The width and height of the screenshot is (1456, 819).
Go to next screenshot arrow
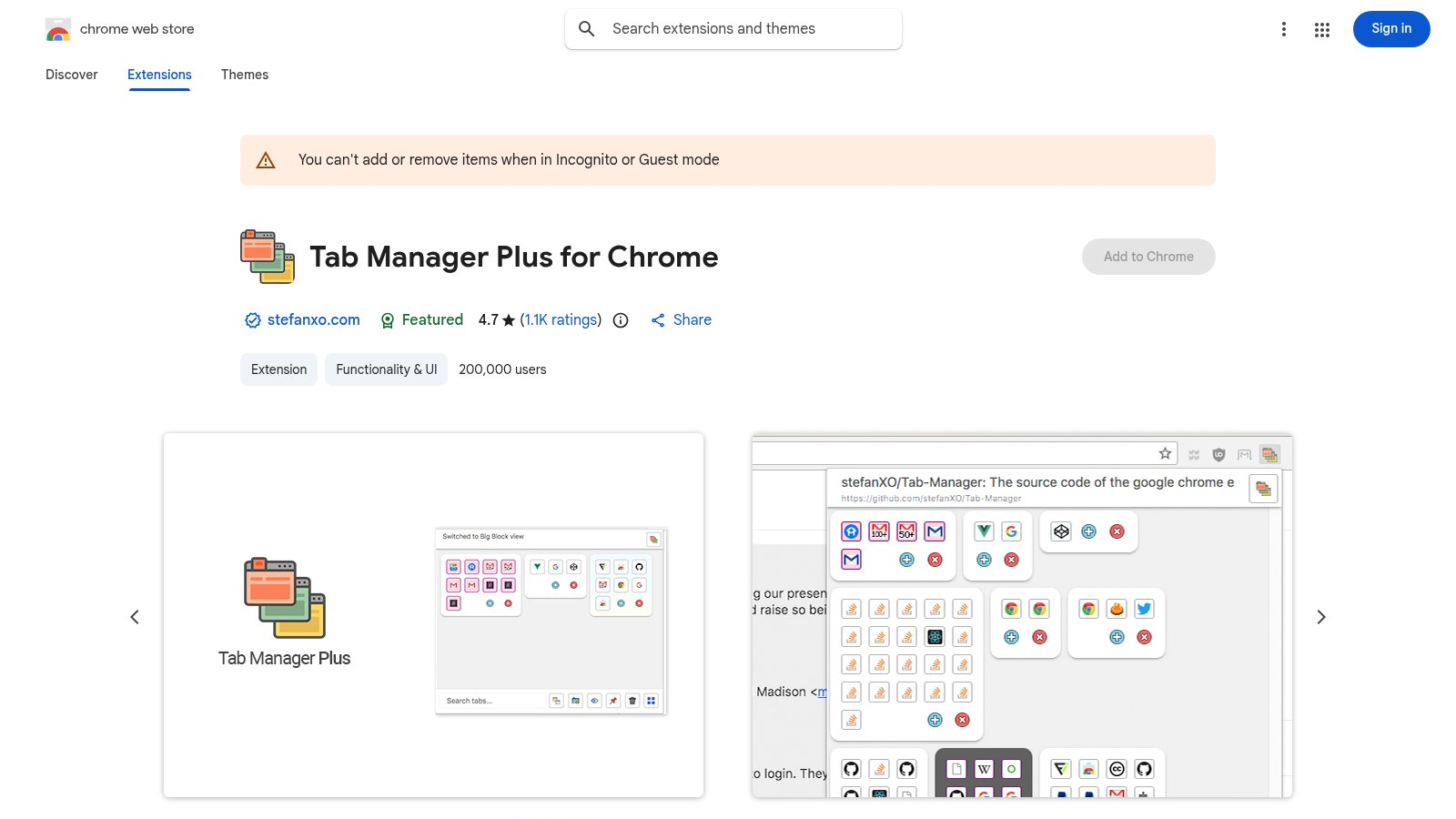click(1321, 617)
